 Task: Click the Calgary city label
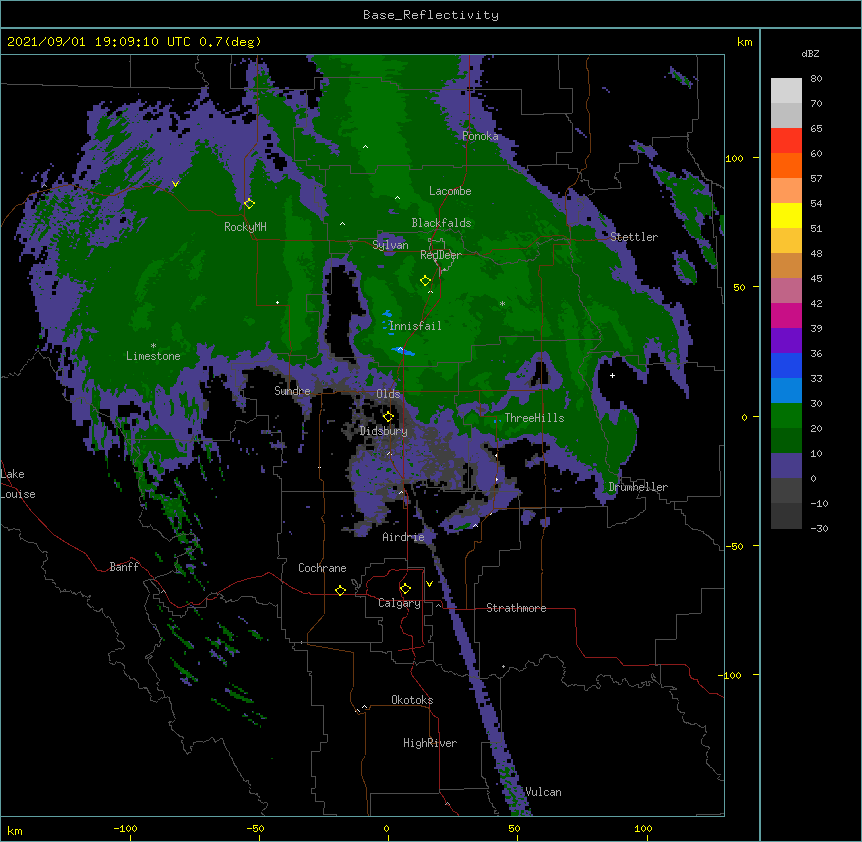point(399,603)
